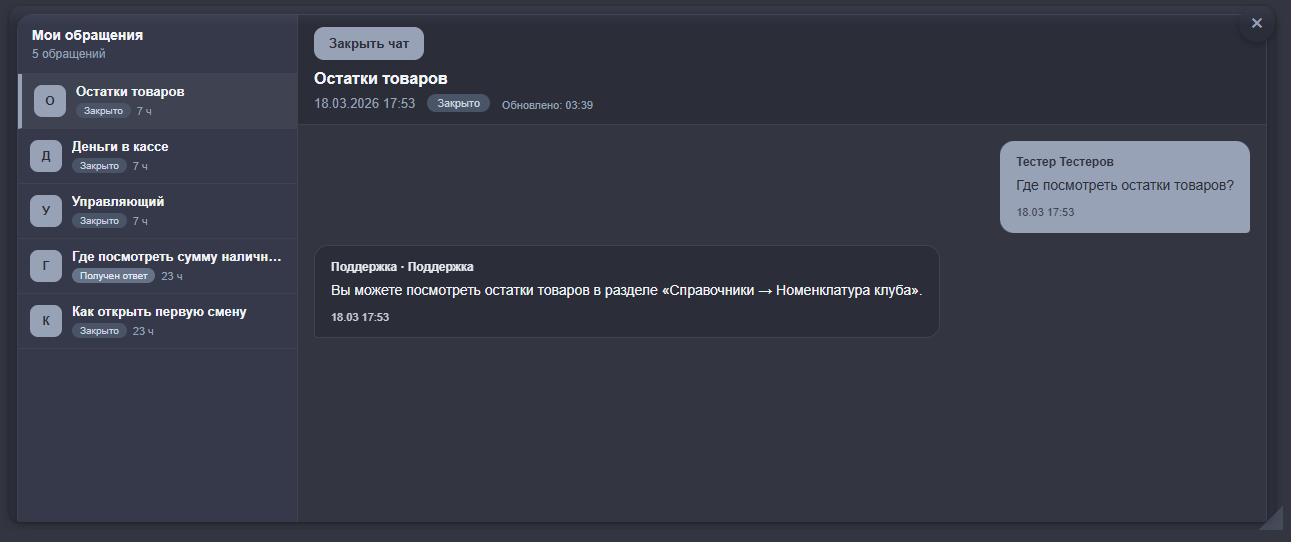Viewport: 1291px width, 542px height.
Task: Click the "К" avatar icon in list
Action: (46, 321)
